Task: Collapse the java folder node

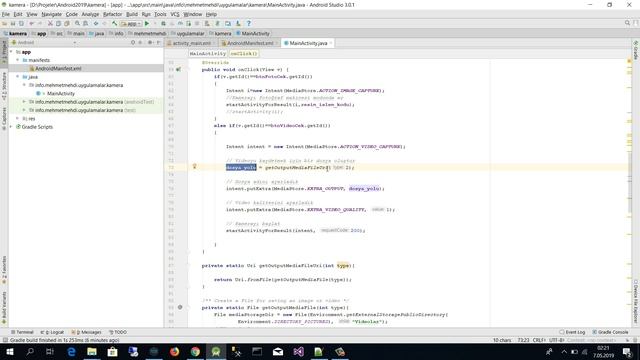Action: click(18, 77)
